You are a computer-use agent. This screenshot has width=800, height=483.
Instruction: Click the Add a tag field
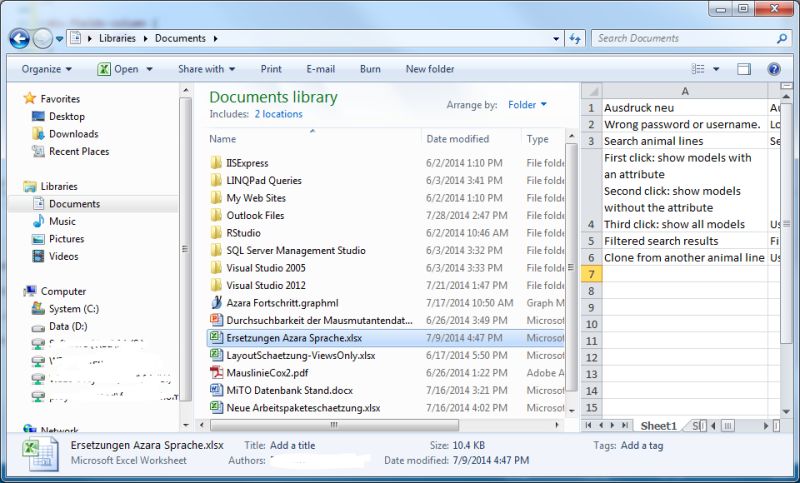coord(642,445)
